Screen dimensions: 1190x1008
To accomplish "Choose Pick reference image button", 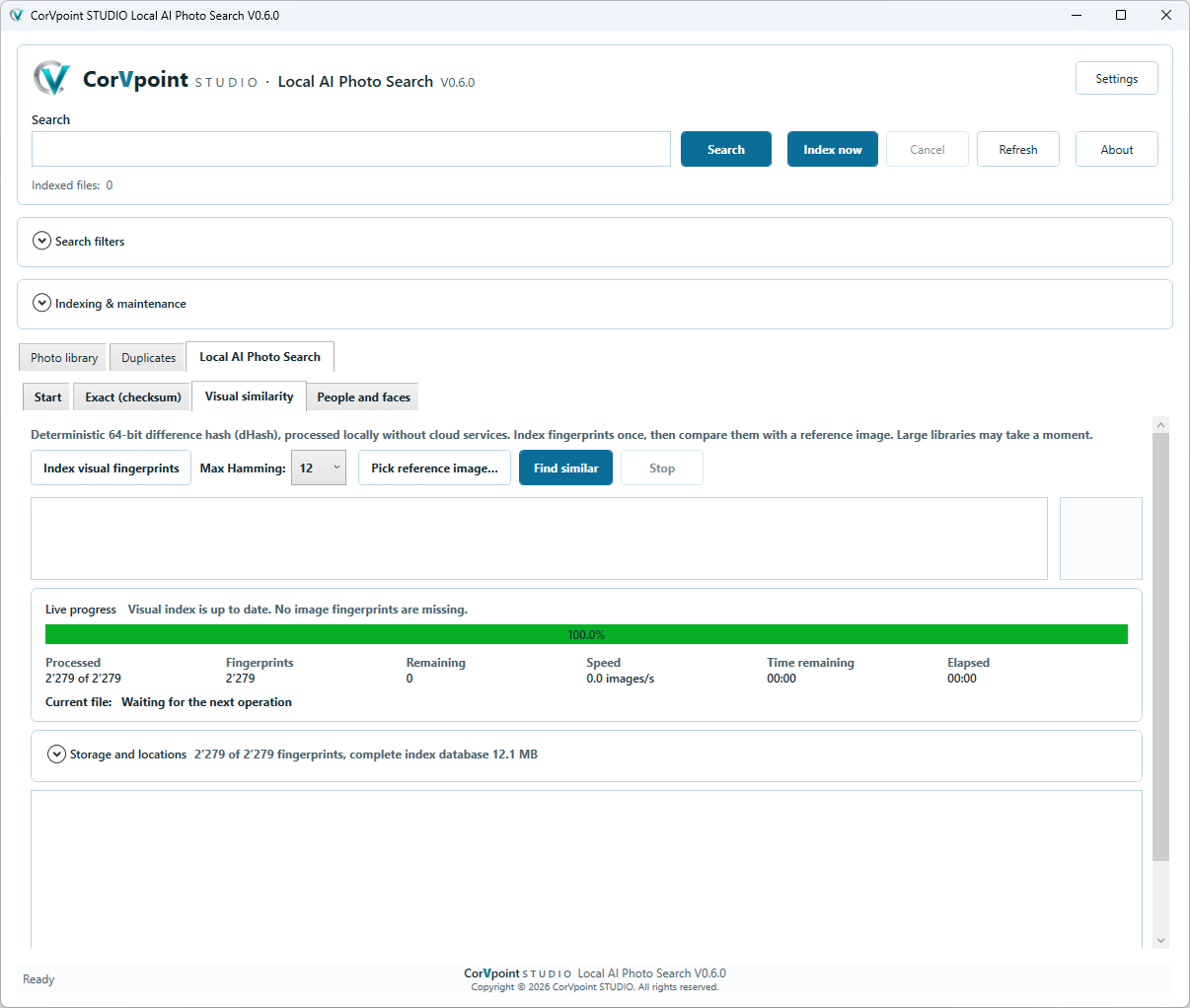I will (434, 468).
